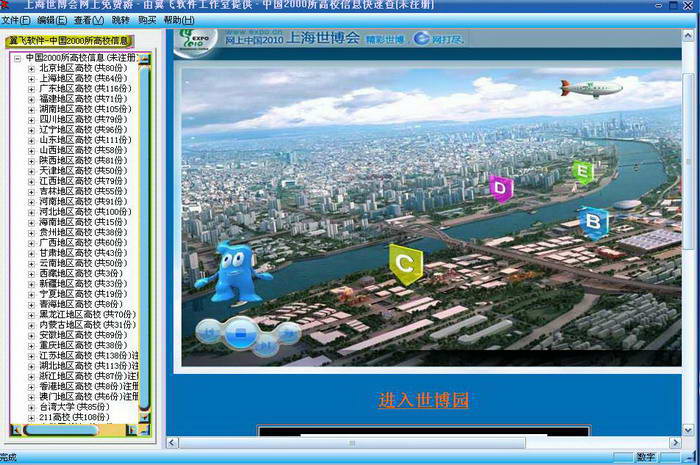Select 211高校 (共108份) in the tree

(74, 417)
